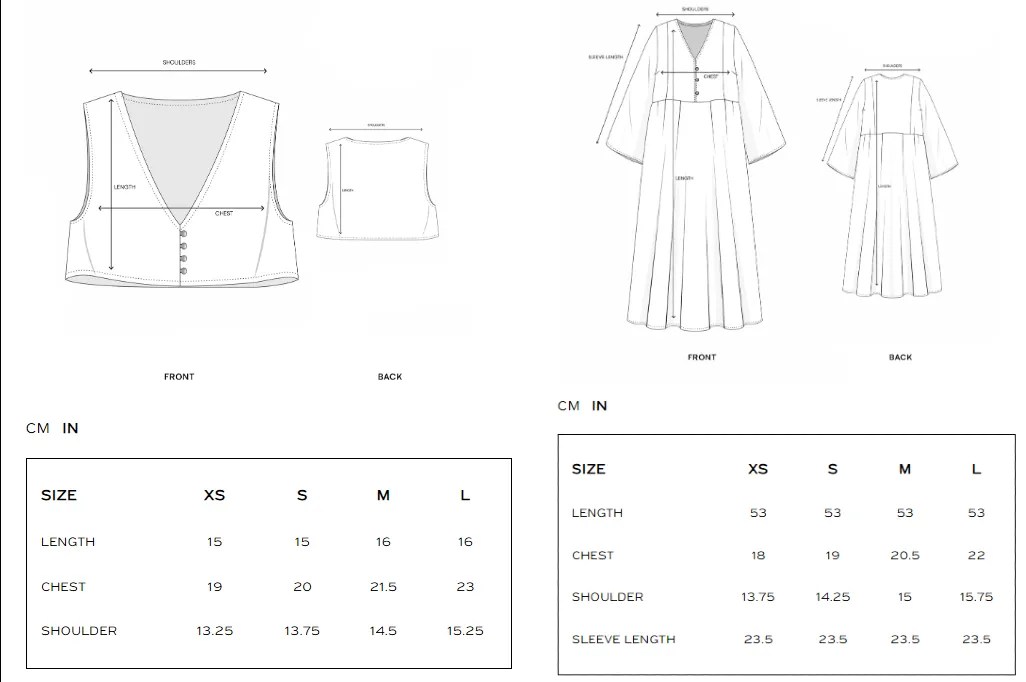The width and height of the screenshot is (1026, 682).
Task: Click the 20.5 chest value in the dress table
Action: click(905, 555)
